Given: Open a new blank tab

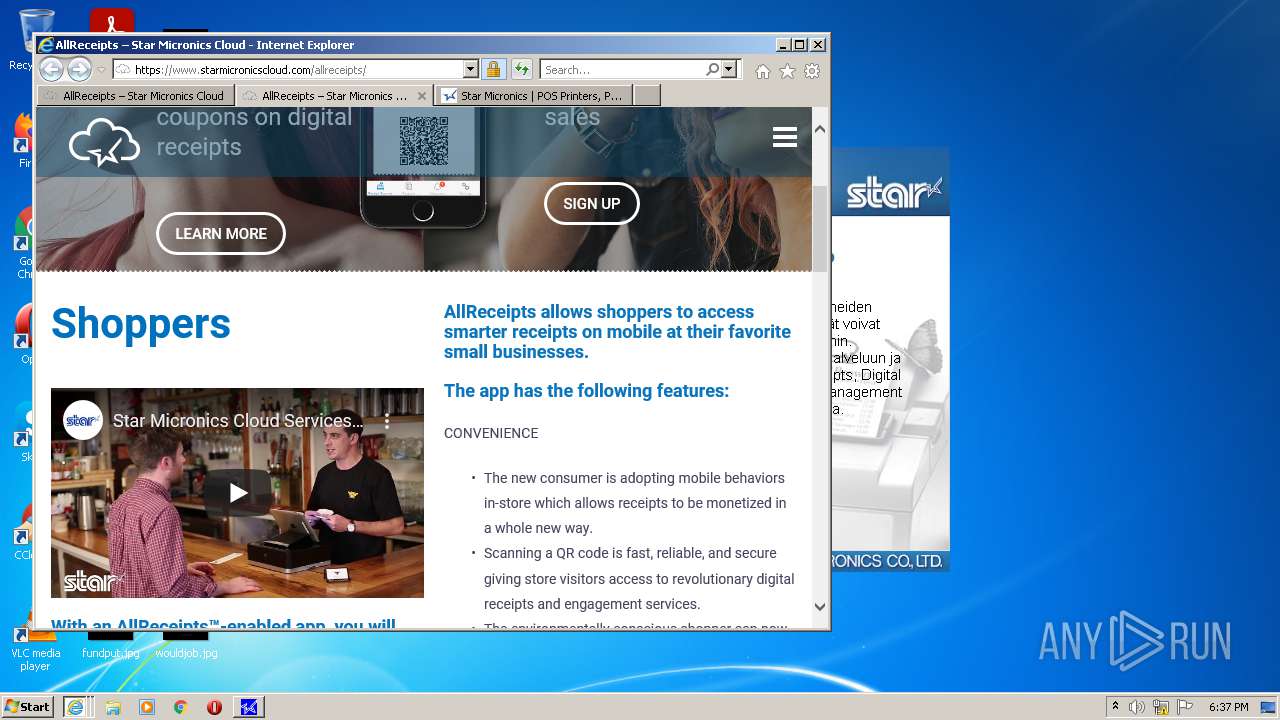Looking at the screenshot, I should 647,96.
